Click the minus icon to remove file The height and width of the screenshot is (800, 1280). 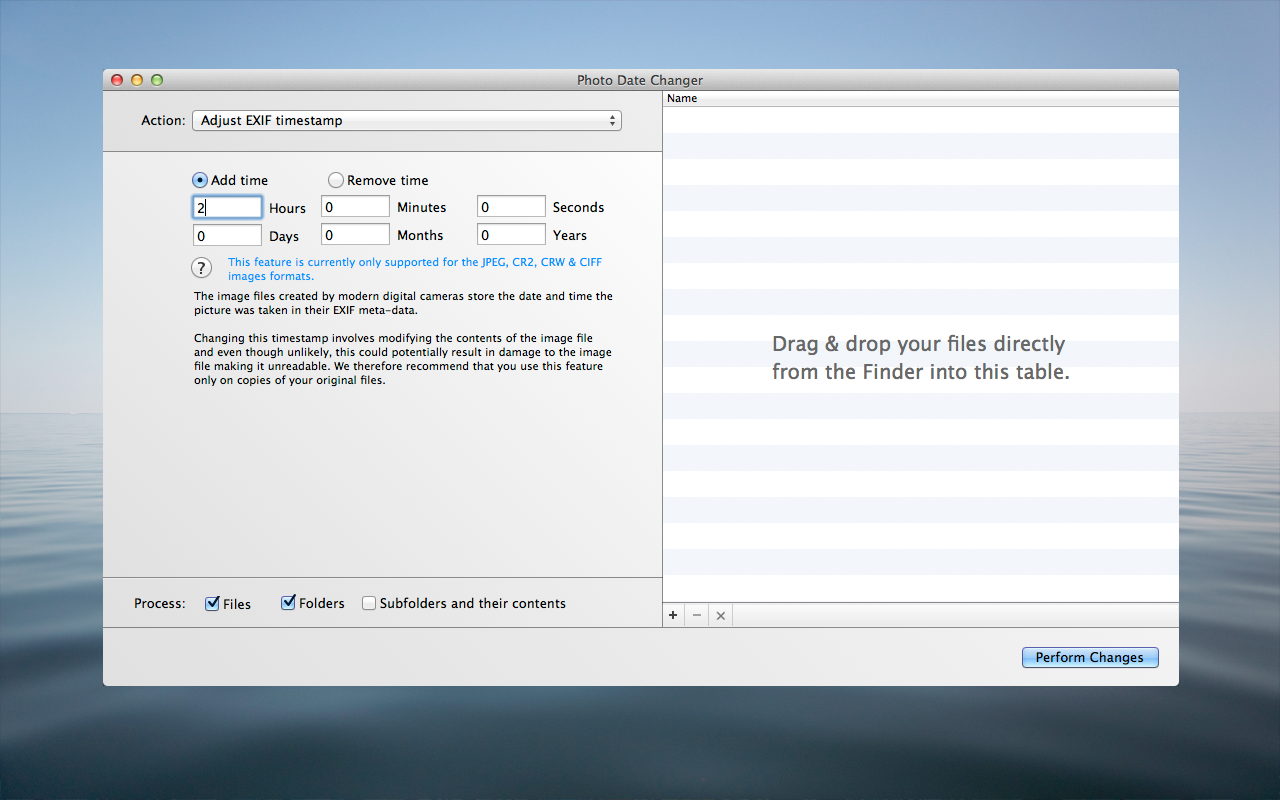tap(697, 615)
